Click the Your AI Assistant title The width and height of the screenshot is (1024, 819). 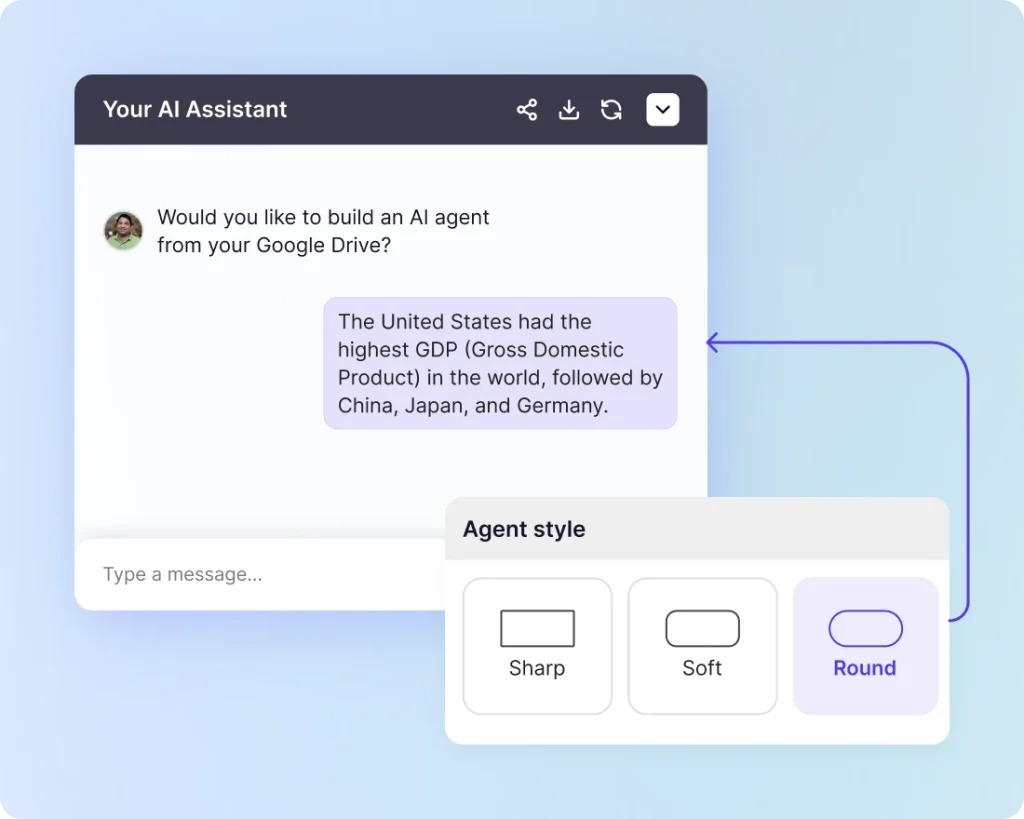195,109
